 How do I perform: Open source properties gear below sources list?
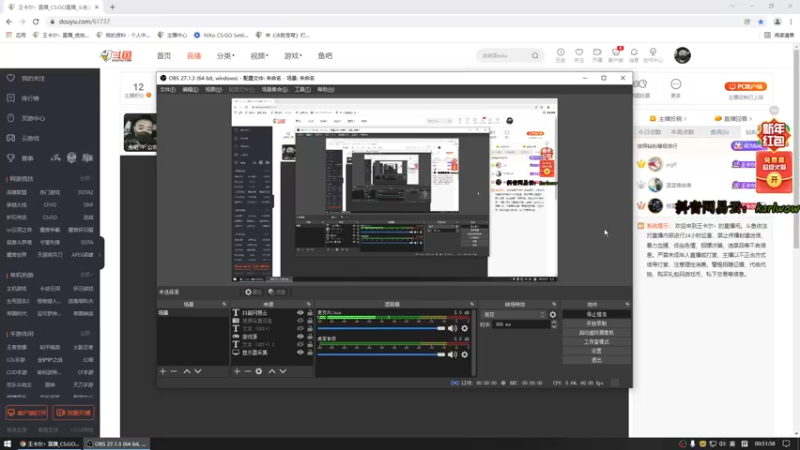pyautogui.click(x=259, y=371)
